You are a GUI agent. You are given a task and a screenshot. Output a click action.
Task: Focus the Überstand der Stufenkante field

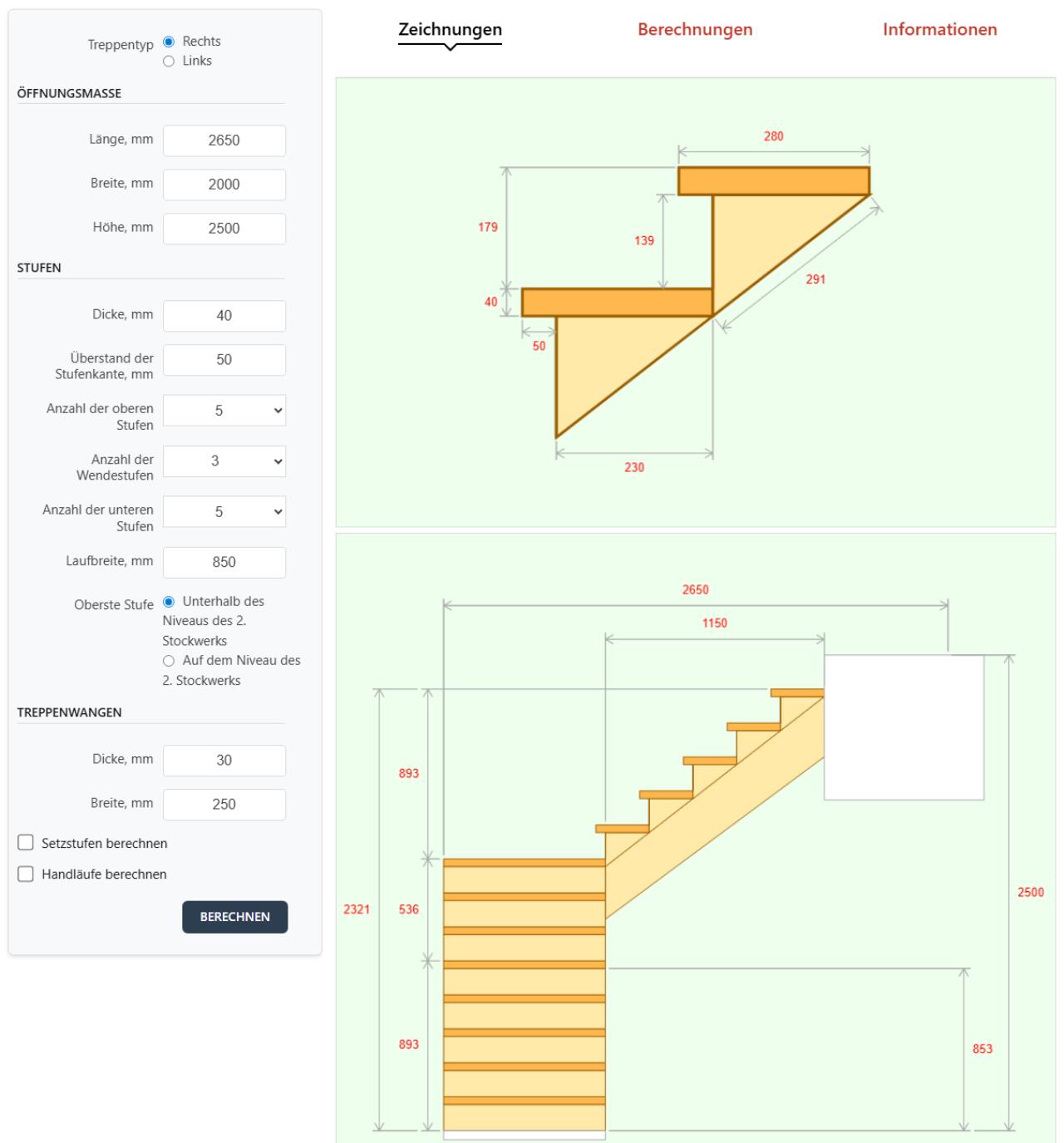(224, 360)
